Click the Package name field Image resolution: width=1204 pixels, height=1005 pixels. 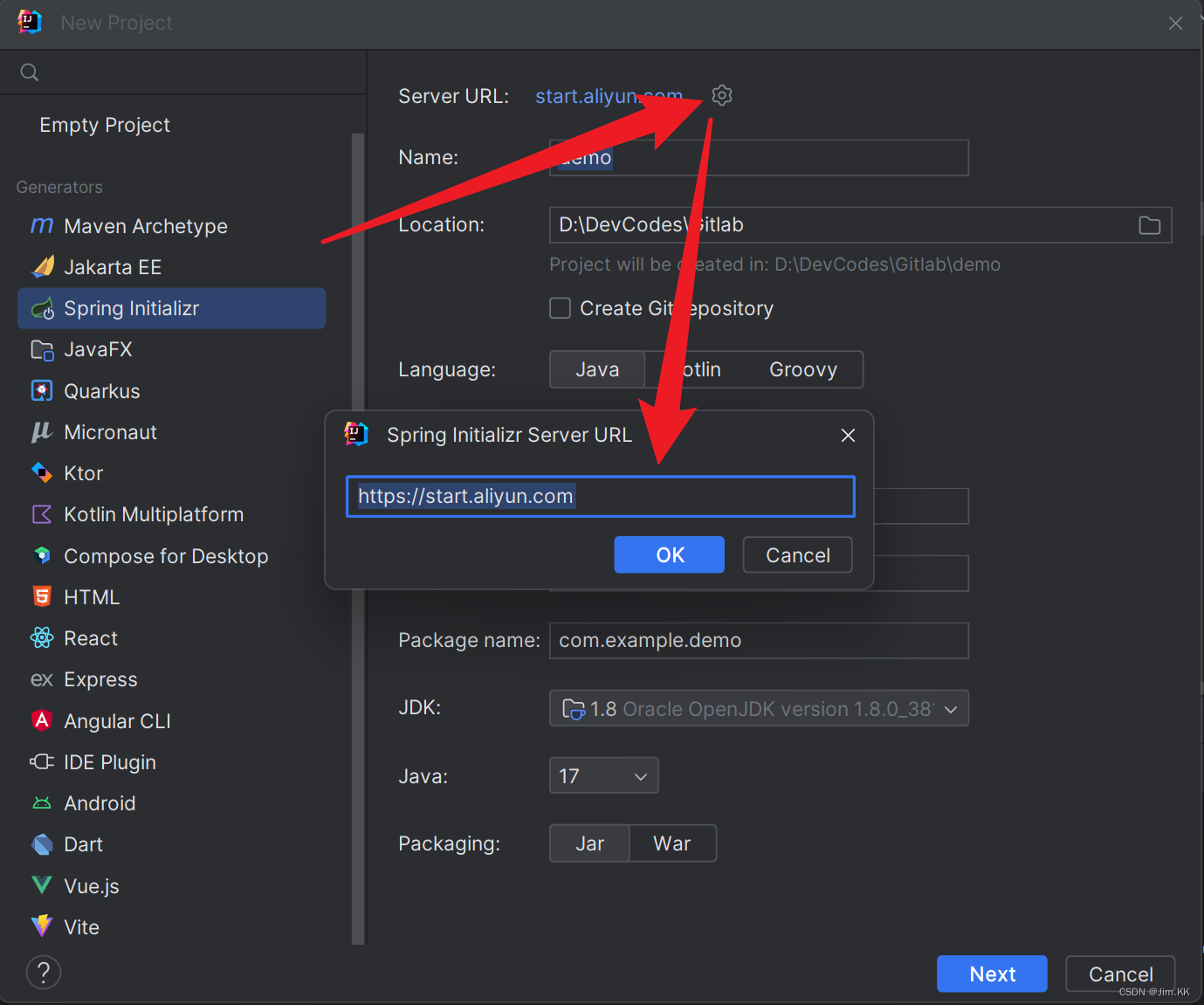(x=759, y=640)
